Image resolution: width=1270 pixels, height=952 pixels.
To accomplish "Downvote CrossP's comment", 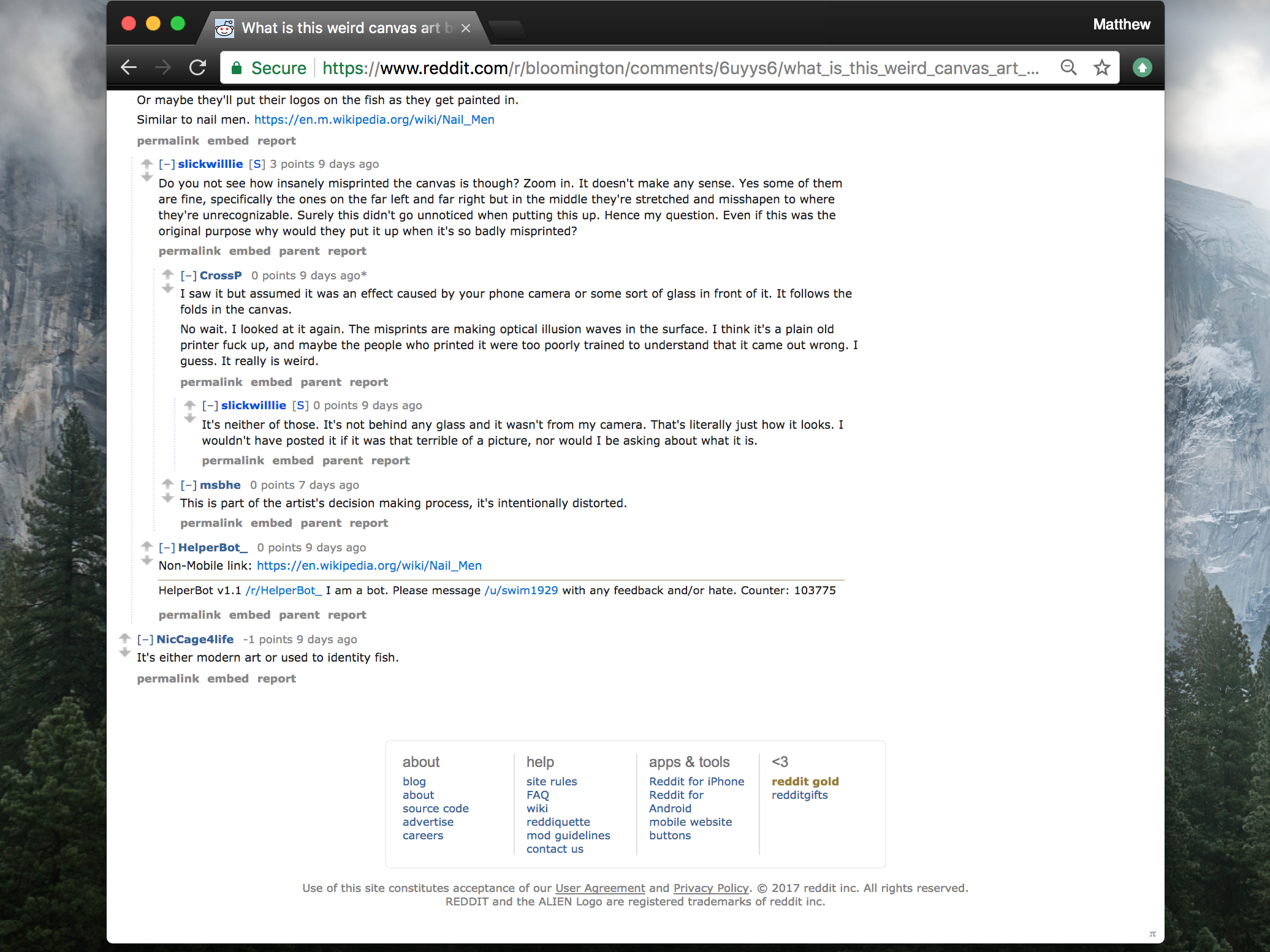I will coord(168,289).
